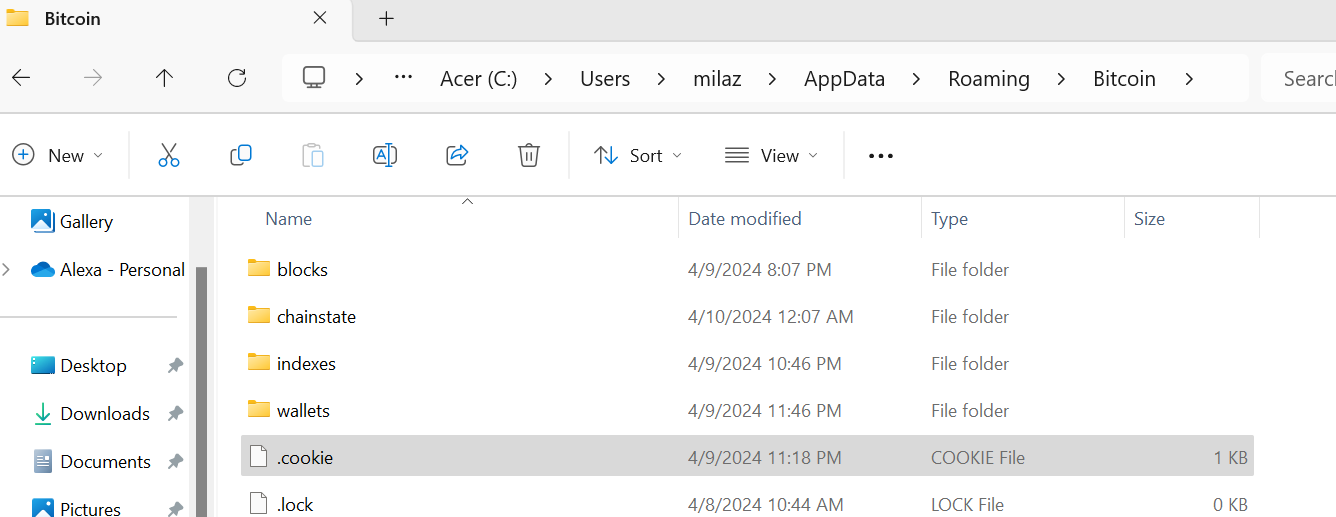Viewport: 1336px width, 517px height.
Task: Navigate to Acer (C:) in breadcrumb
Action: 478,79
